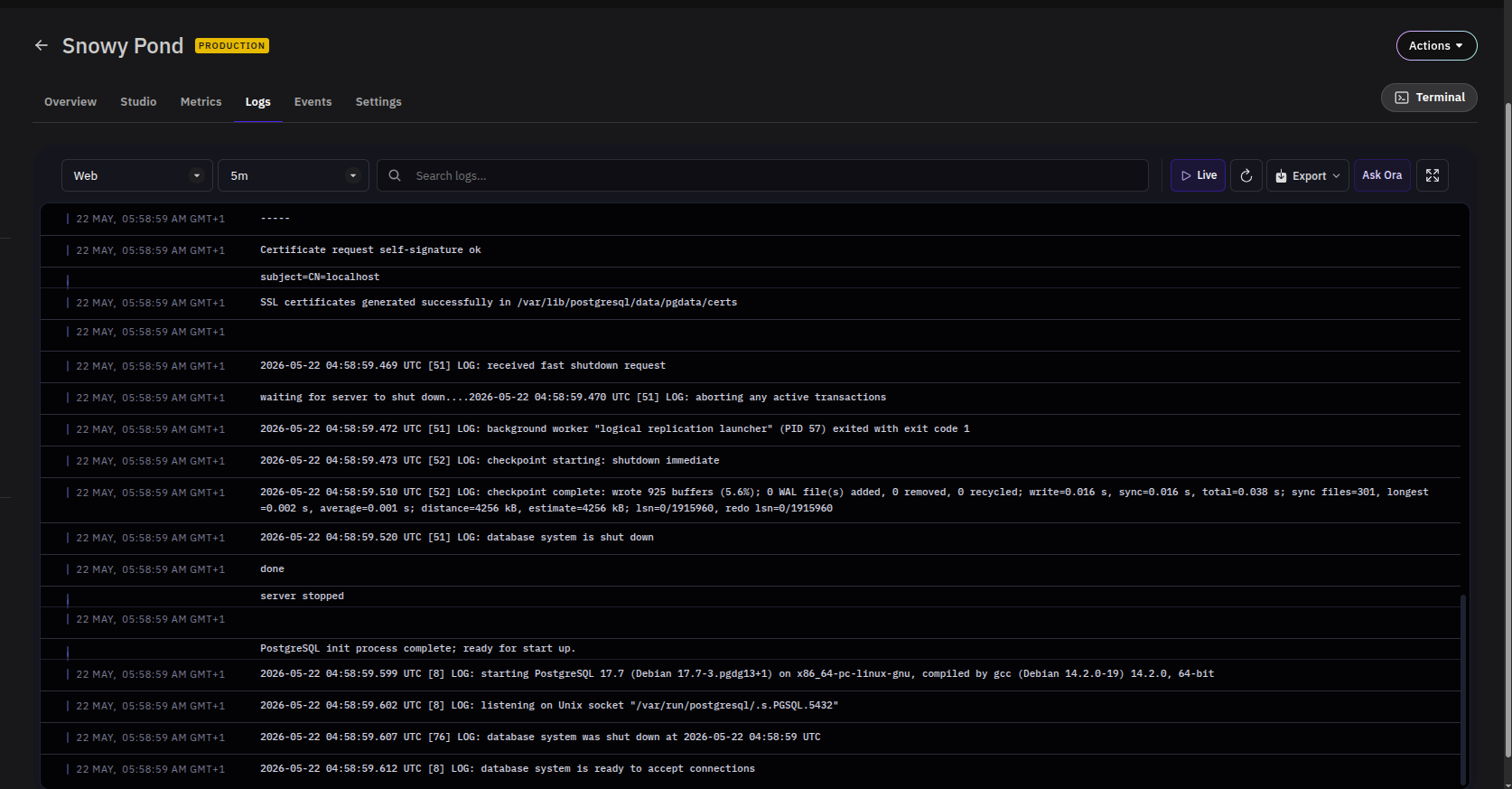
Task: Select the 'done' log line
Action: [x=751, y=569]
